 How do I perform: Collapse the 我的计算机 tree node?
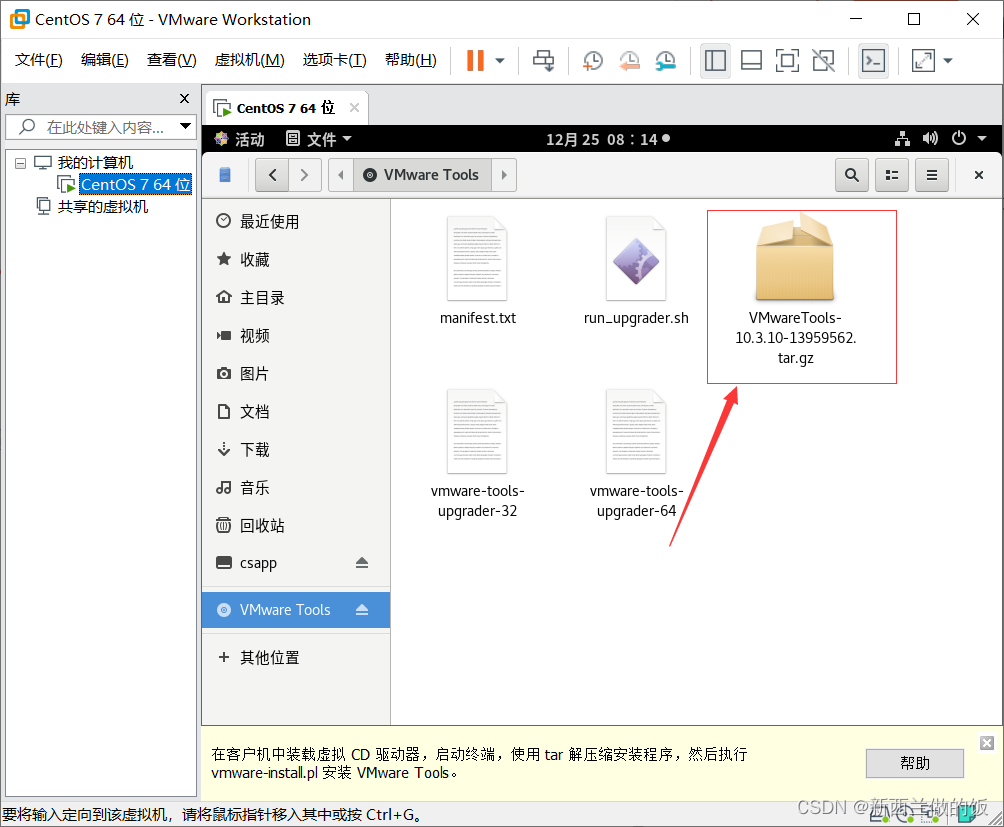coord(20,163)
